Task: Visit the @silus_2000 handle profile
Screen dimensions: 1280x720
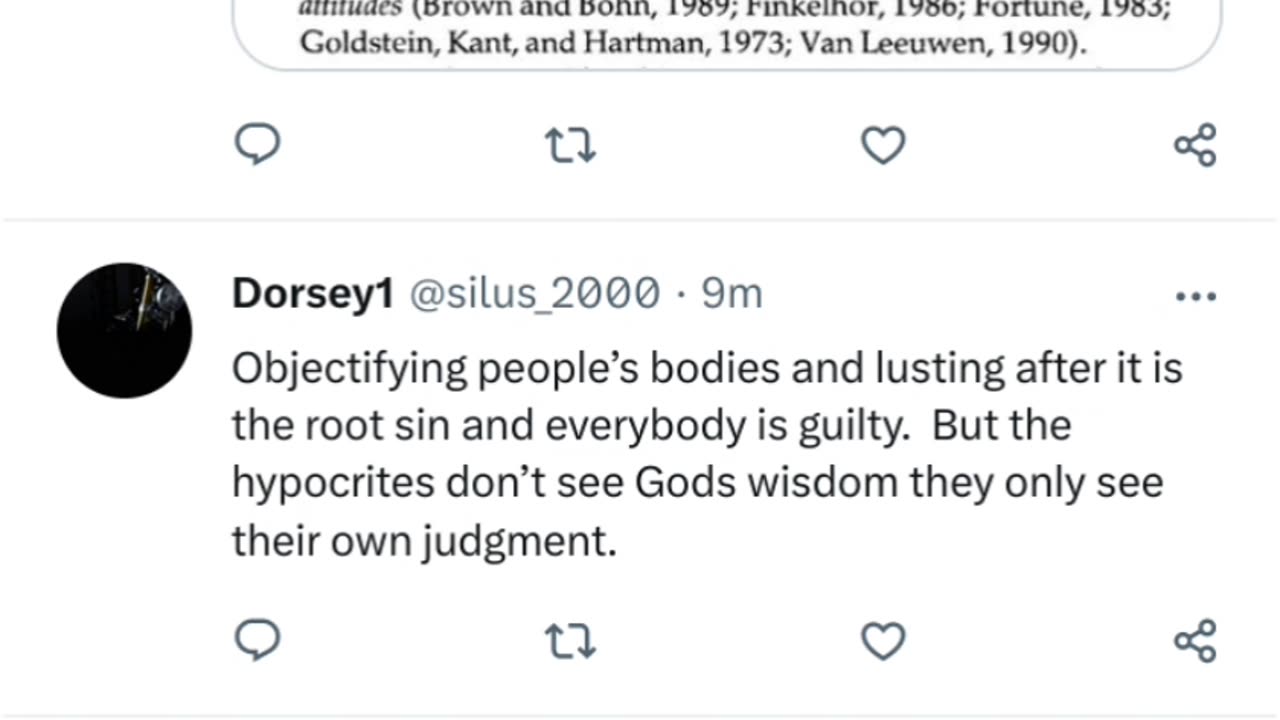Action: [x=535, y=294]
